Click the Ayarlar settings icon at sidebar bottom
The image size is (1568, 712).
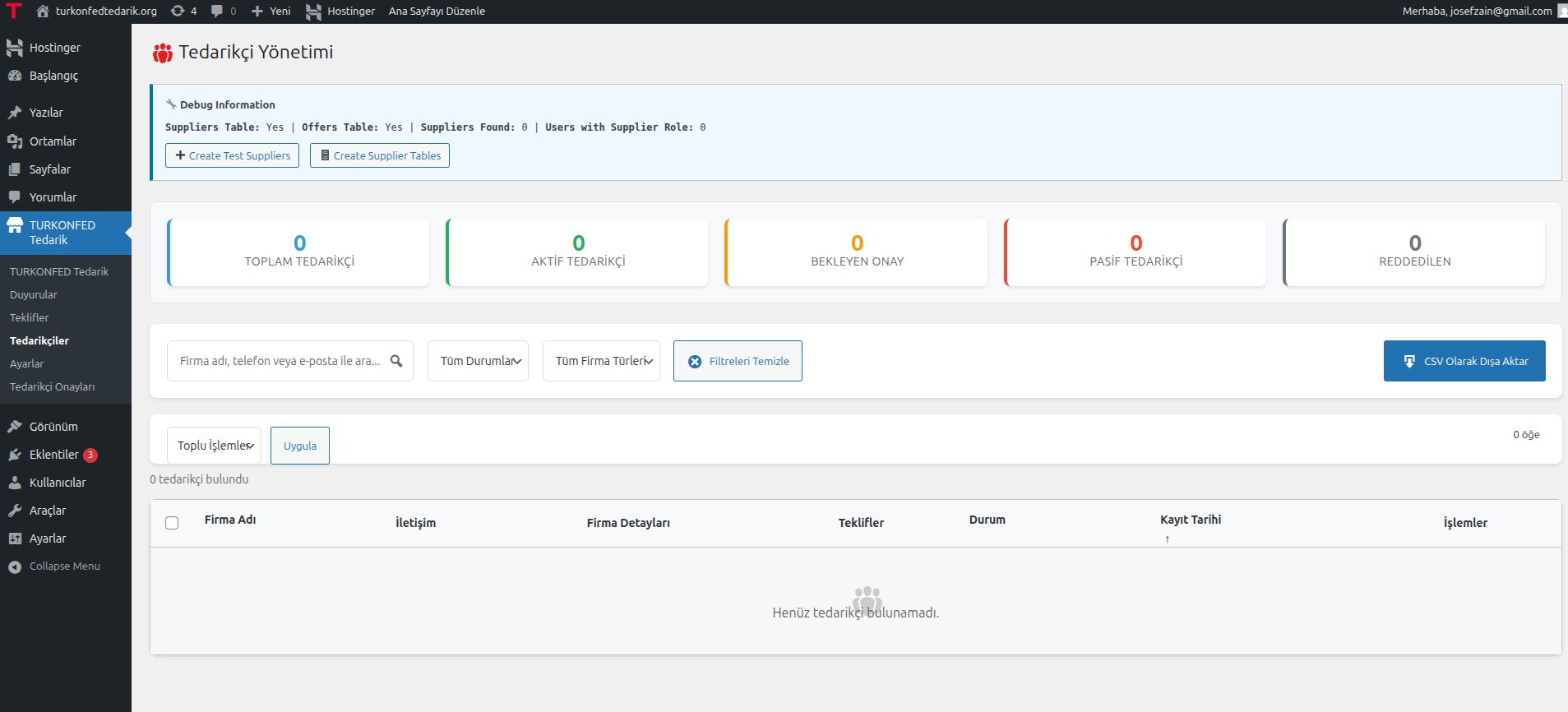pyautogui.click(x=15, y=539)
